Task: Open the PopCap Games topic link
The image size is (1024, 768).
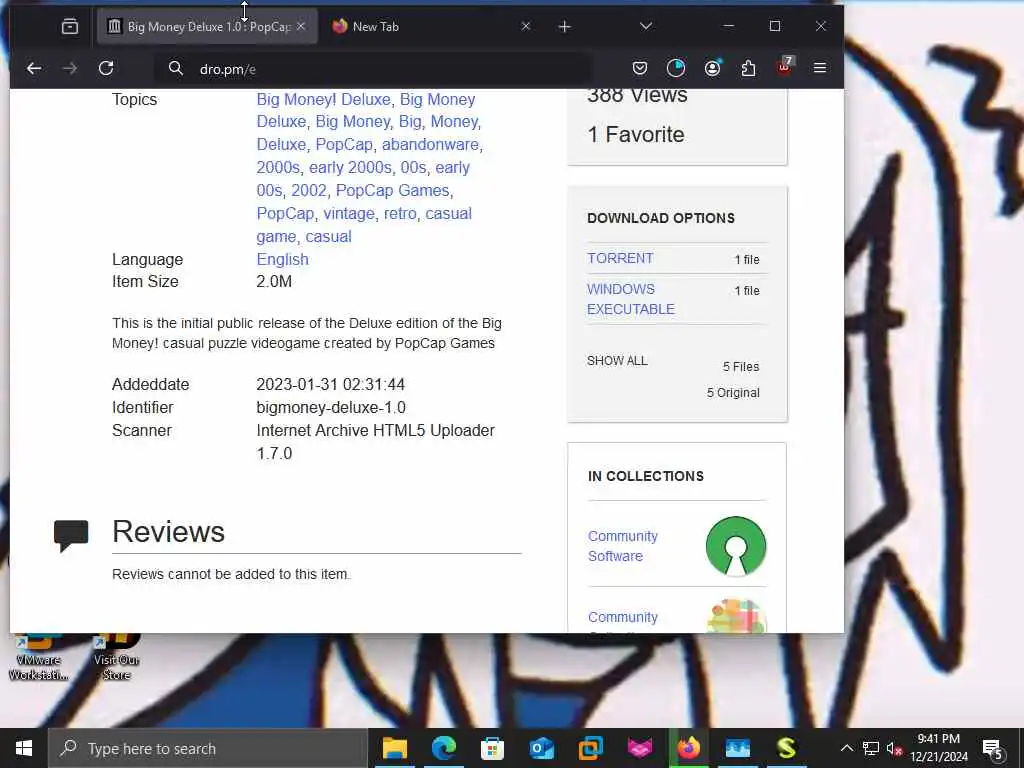Action: 392,190
